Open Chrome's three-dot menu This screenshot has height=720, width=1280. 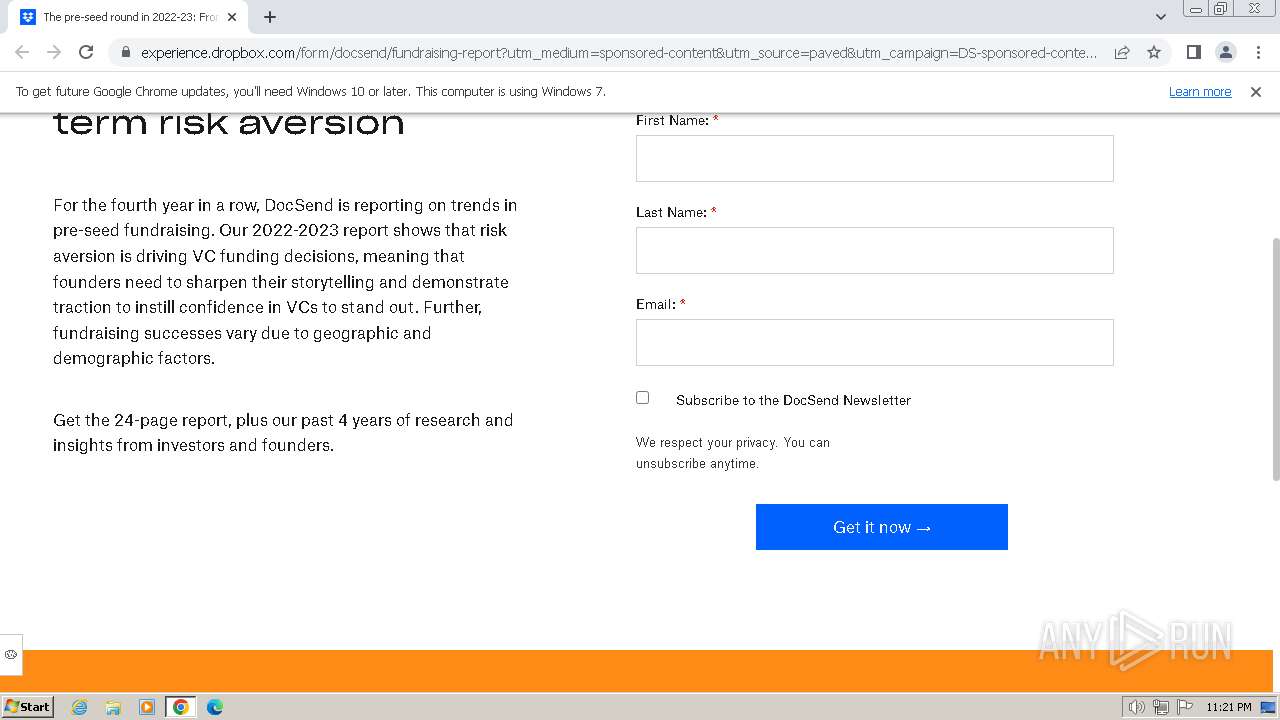pyautogui.click(x=1258, y=52)
